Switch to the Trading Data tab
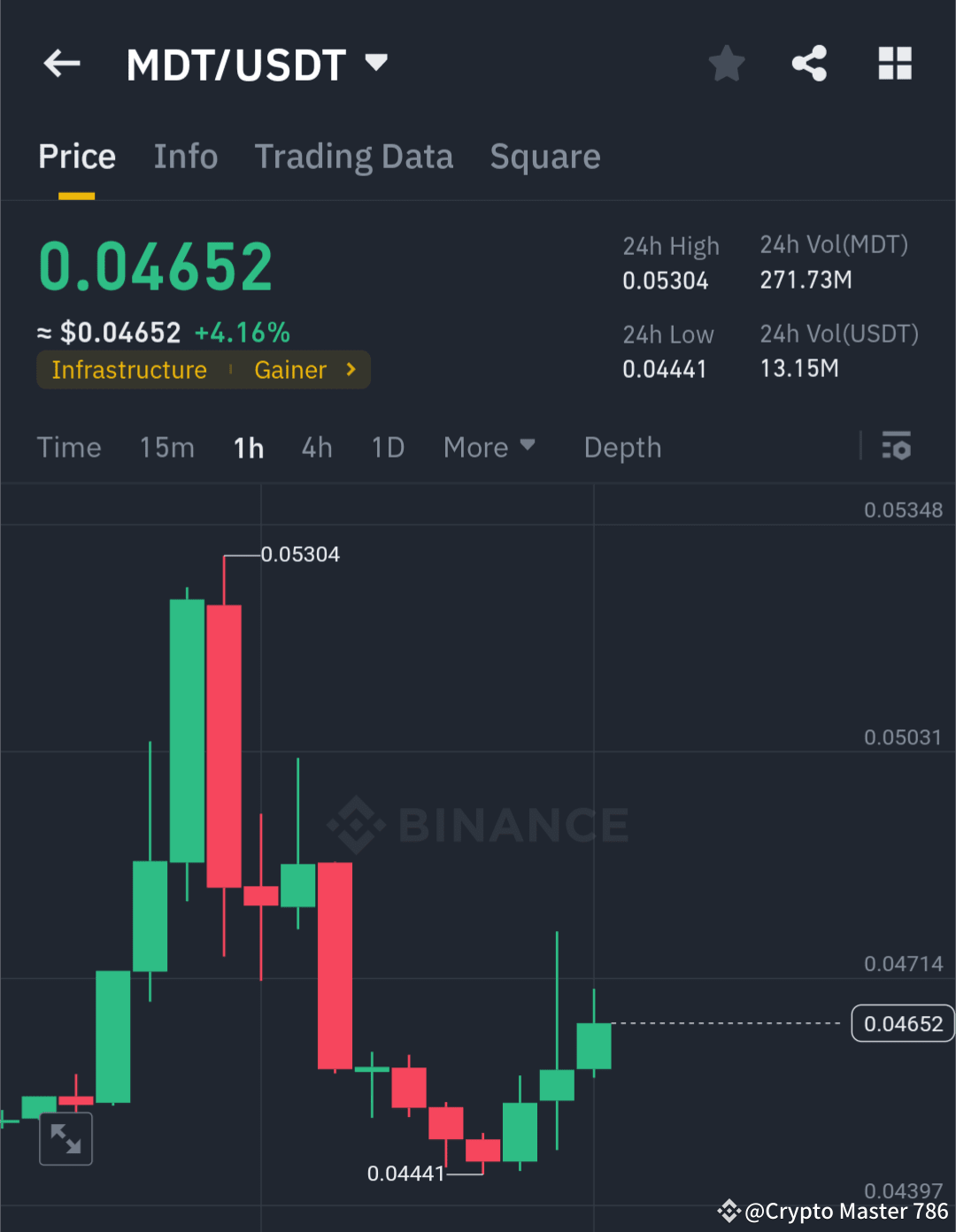Viewport: 956px width, 1232px height. coord(354,156)
